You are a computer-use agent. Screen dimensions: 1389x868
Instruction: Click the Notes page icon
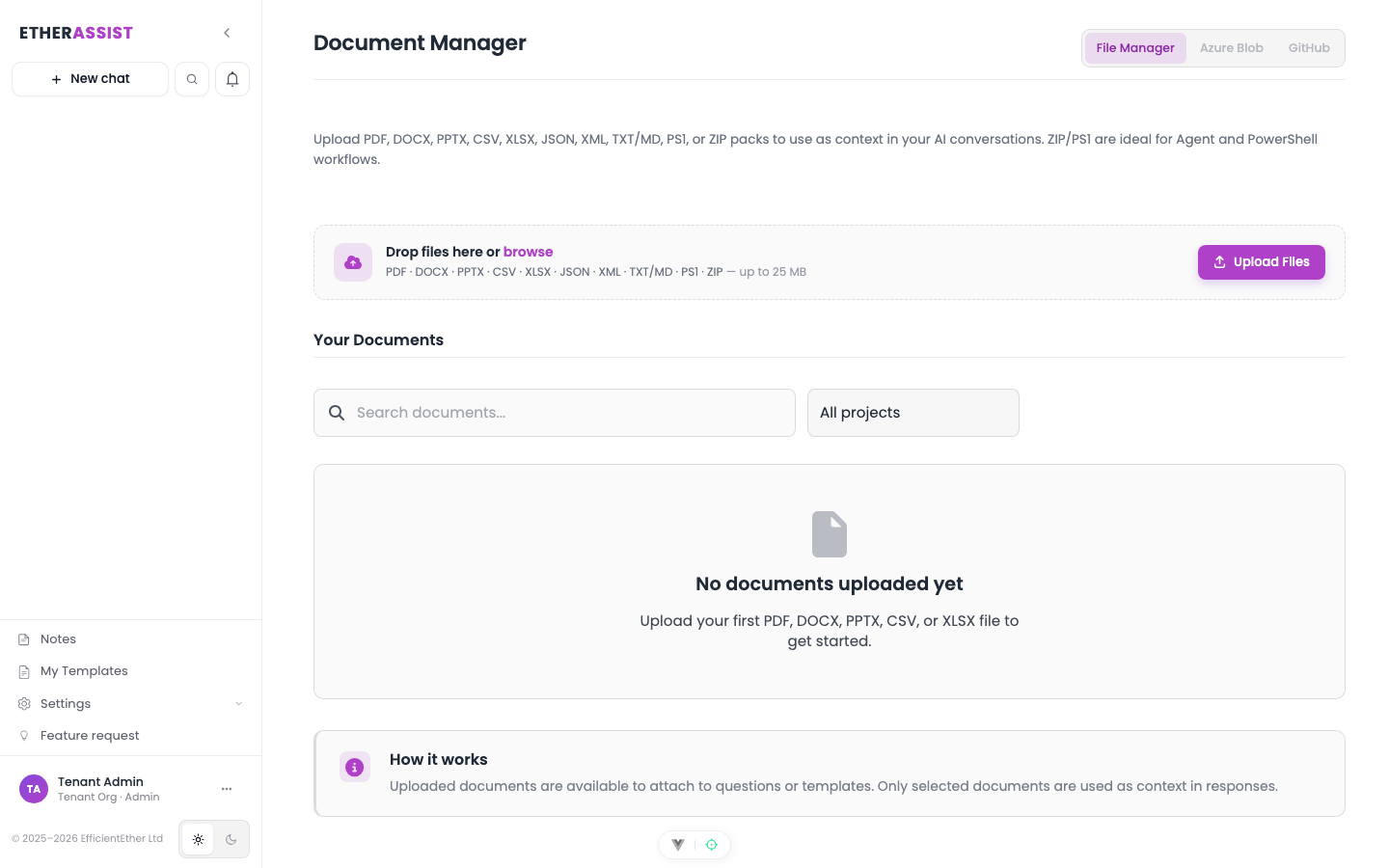[x=24, y=639]
